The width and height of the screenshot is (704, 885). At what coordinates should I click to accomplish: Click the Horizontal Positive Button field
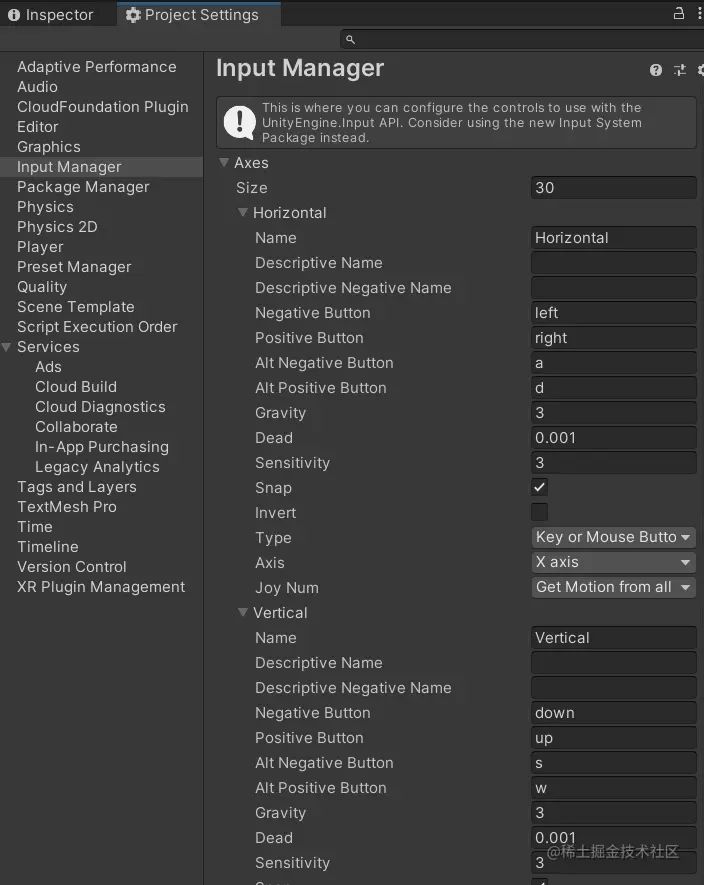click(x=613, y=338)
